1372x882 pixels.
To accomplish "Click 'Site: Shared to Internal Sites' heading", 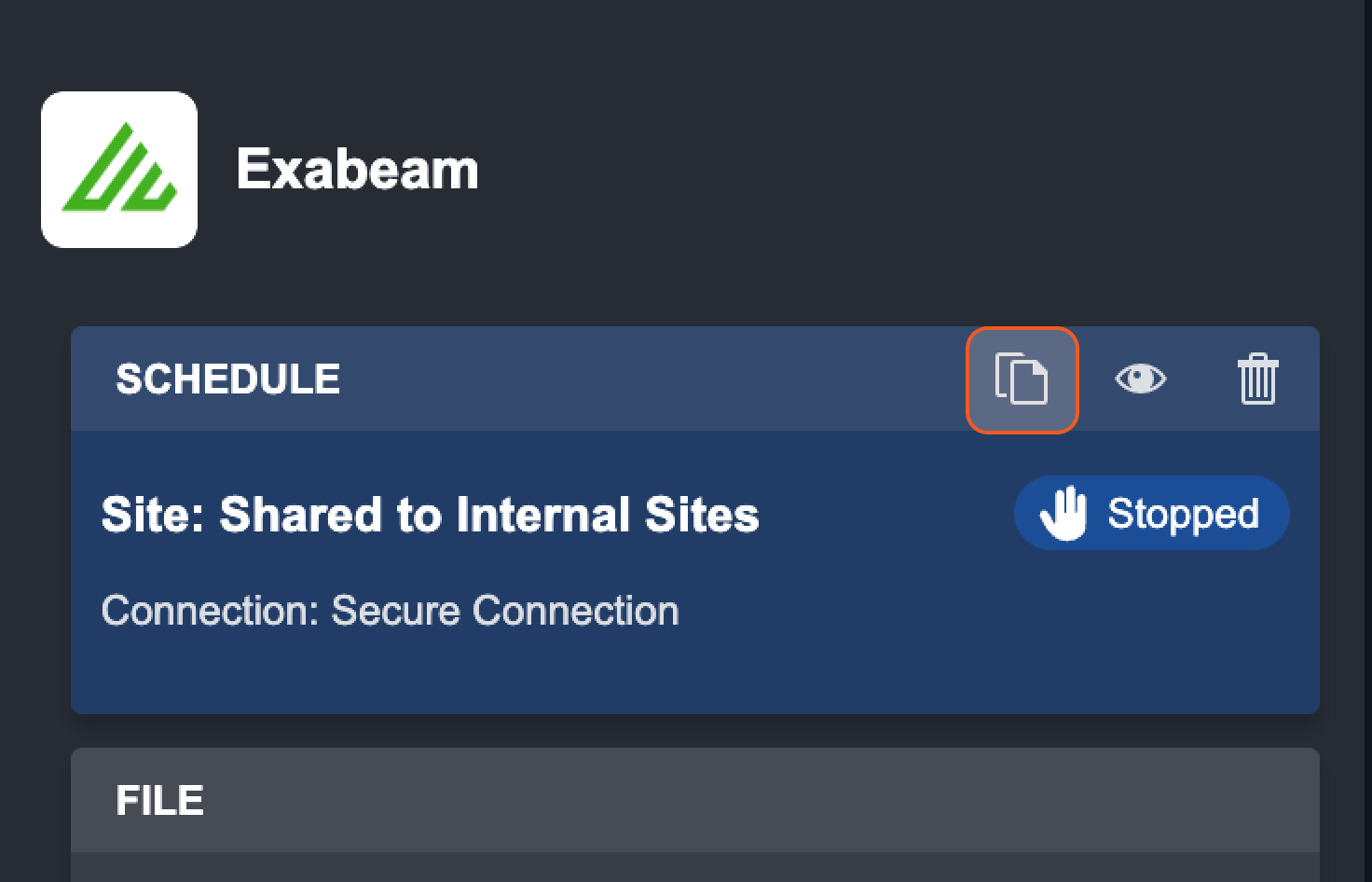I will [x=430, y=515].
